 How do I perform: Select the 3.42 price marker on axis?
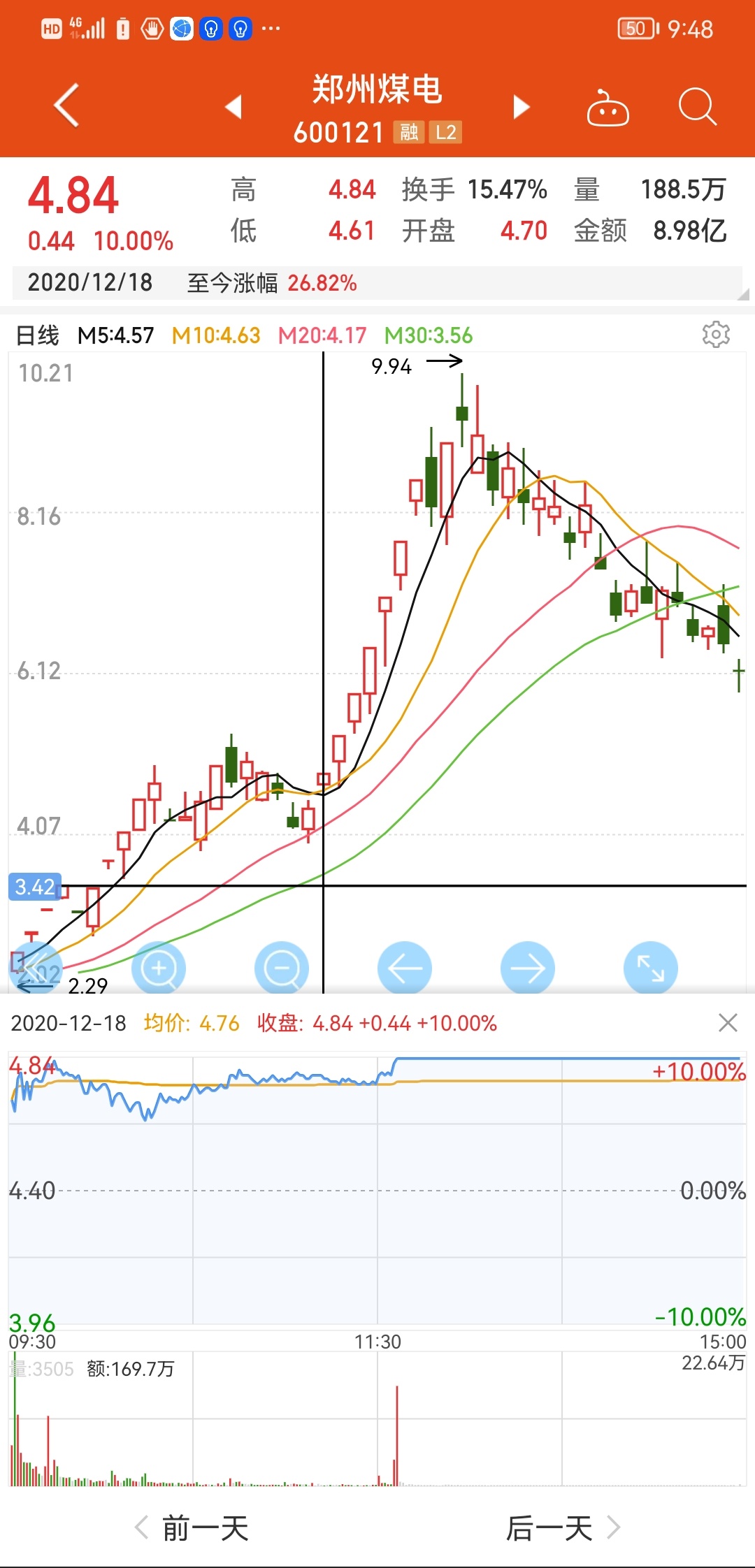point(35,887)
